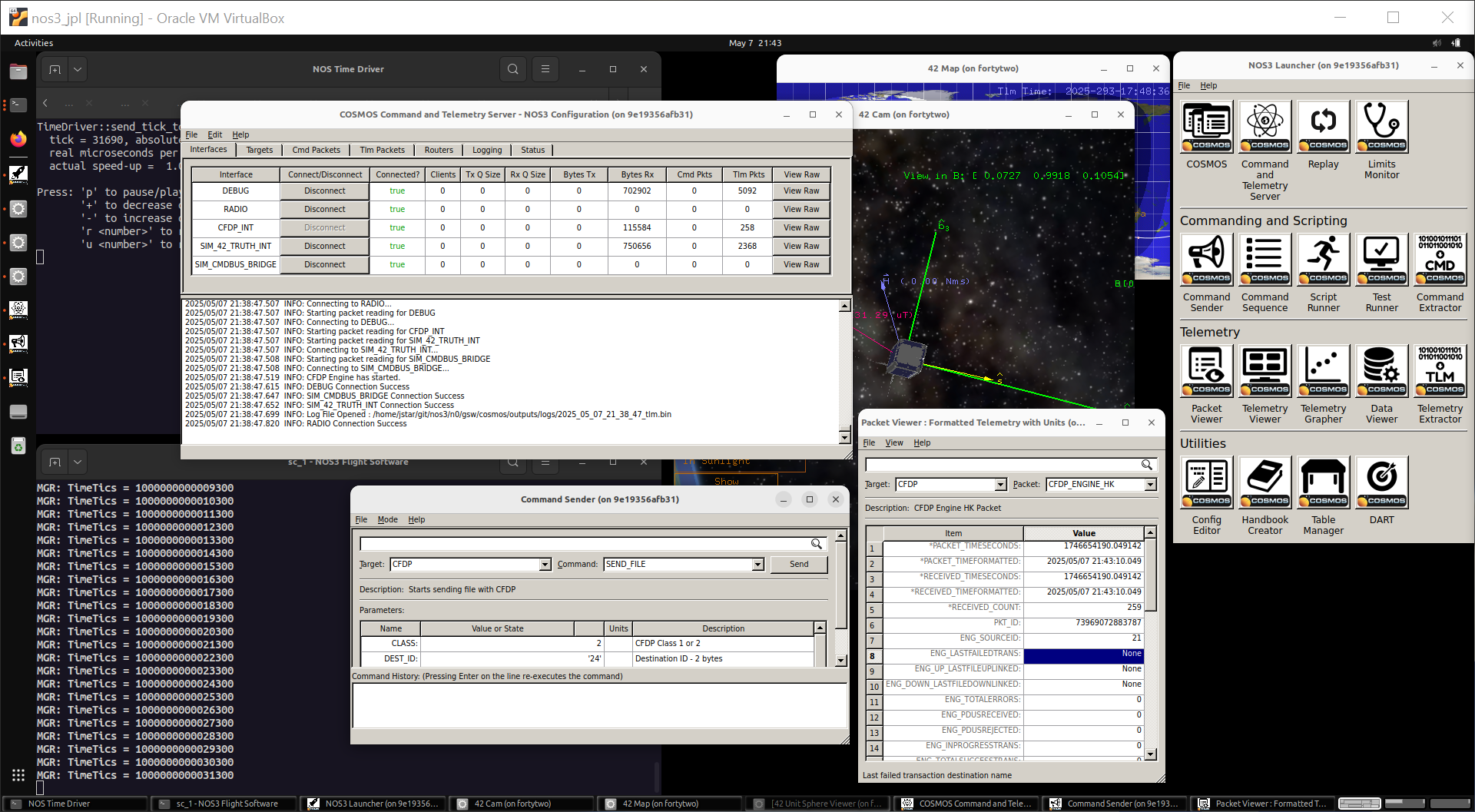Open Files from the Ubuntu dock
Image resolution: width=1475 pixels, height=812 pixels.
click(x=18, y=71)
